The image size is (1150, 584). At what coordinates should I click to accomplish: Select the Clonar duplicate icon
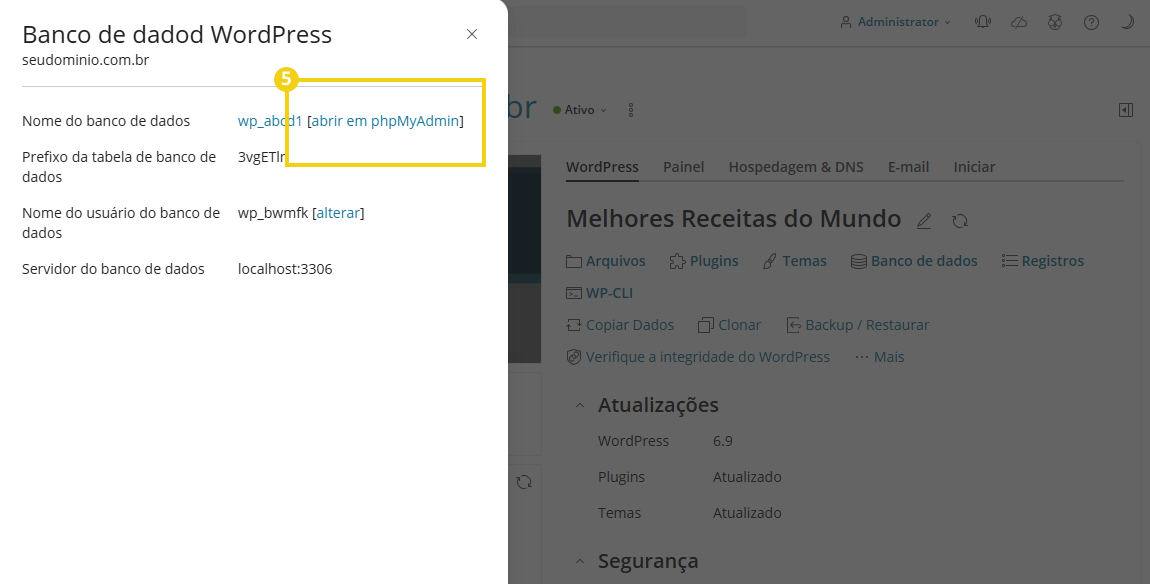pyautogui.click(x=706, y=324)
